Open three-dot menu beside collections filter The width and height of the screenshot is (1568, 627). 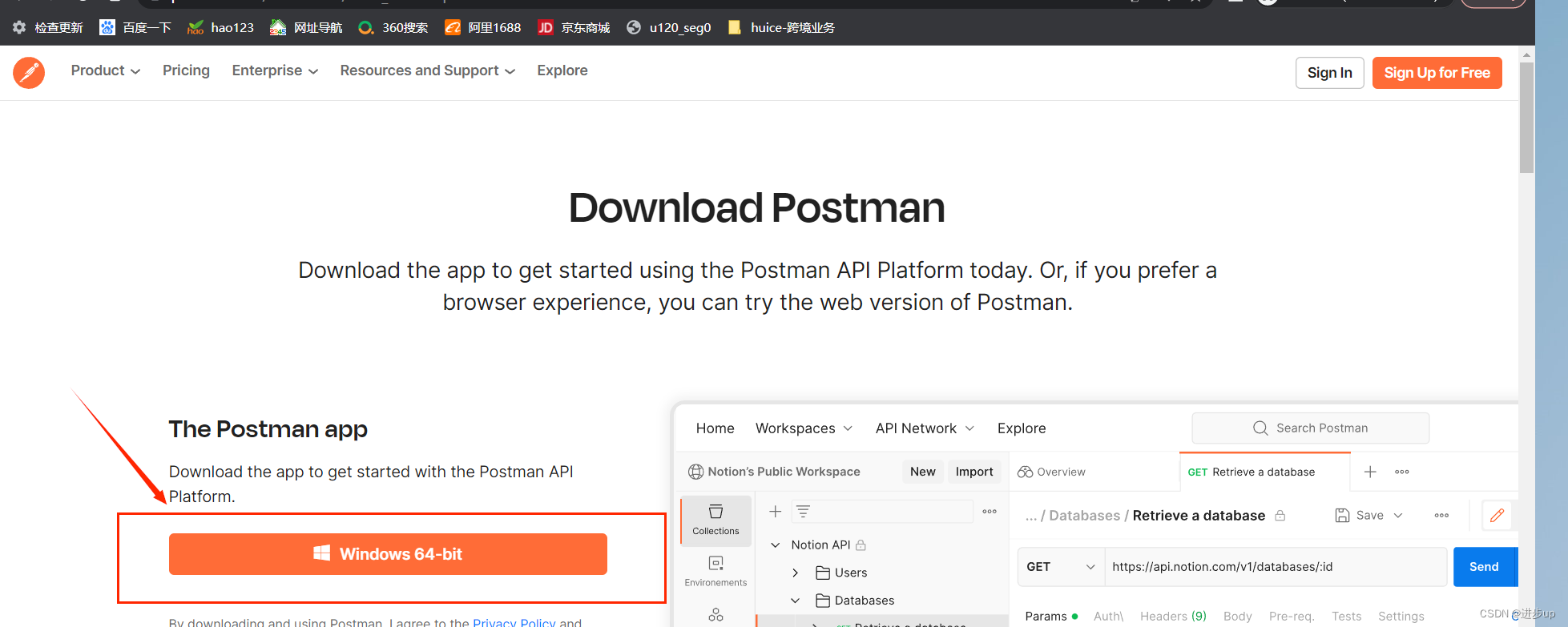(990, 511)
